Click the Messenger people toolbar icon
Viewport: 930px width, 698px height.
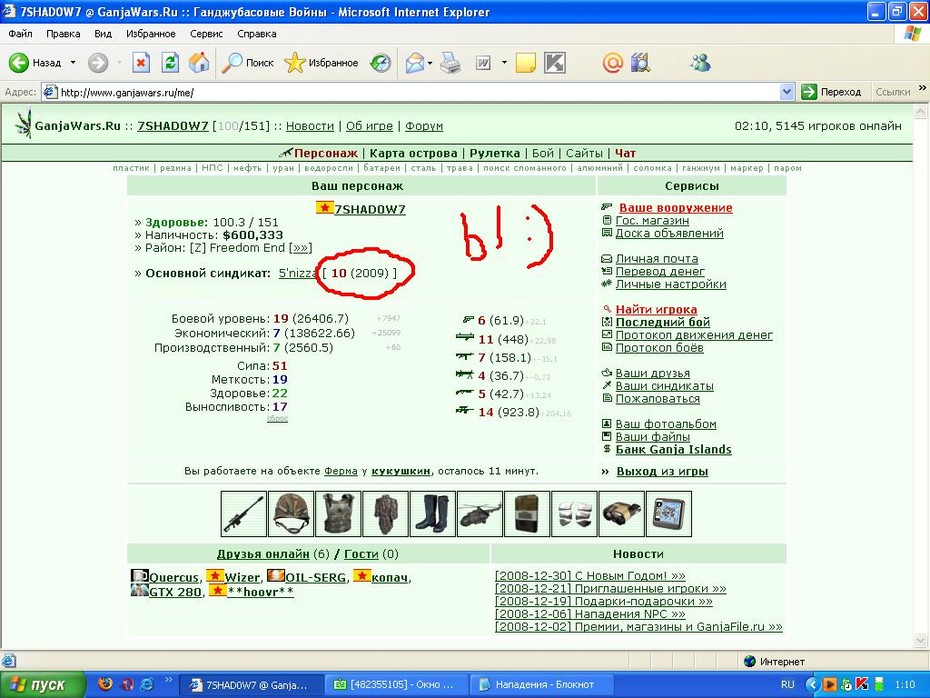(700, 62)
